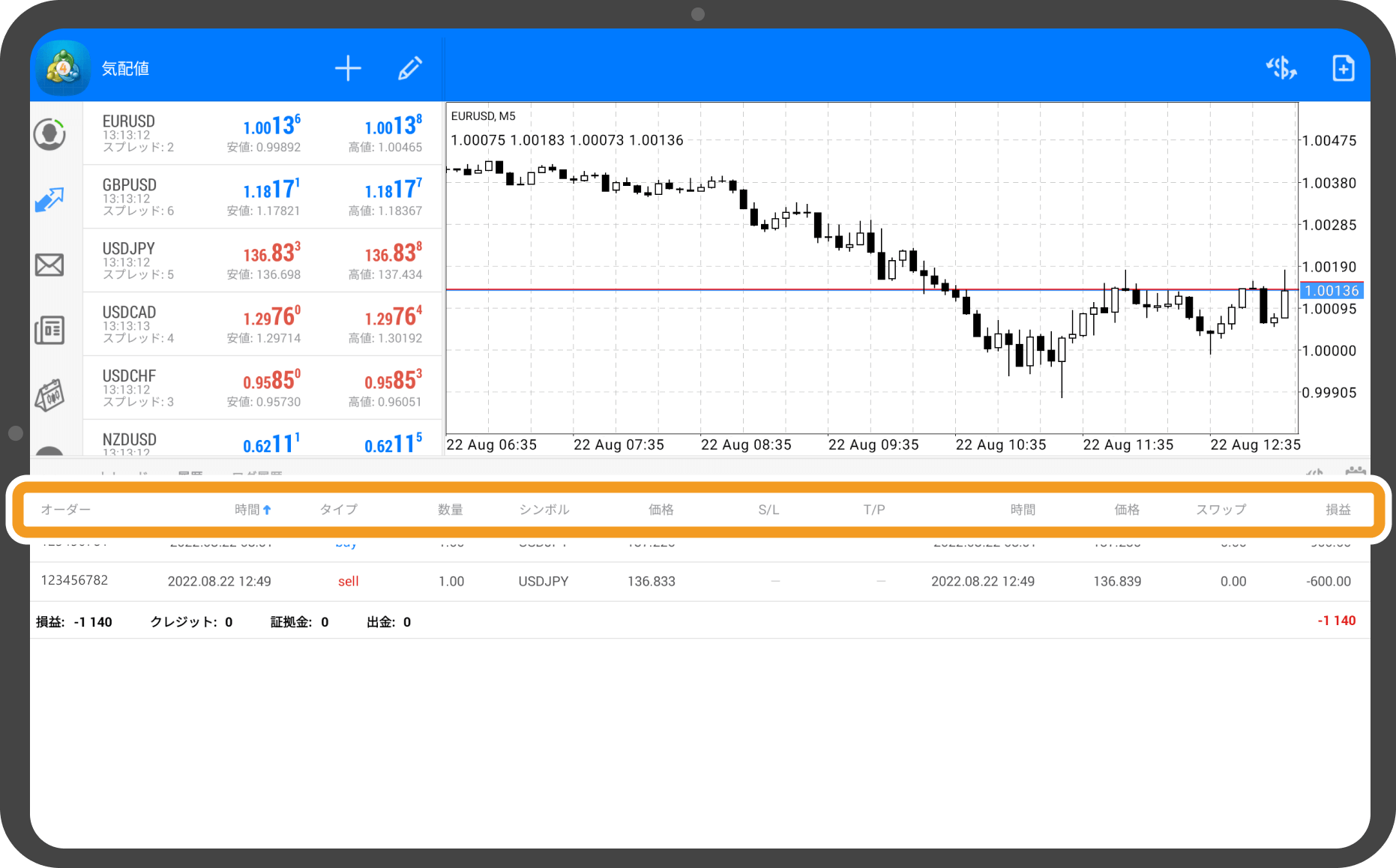This screenshot has height=868, width=1396.
Task: Select the EURUSD quote row
Action: (x=262, y=133)
